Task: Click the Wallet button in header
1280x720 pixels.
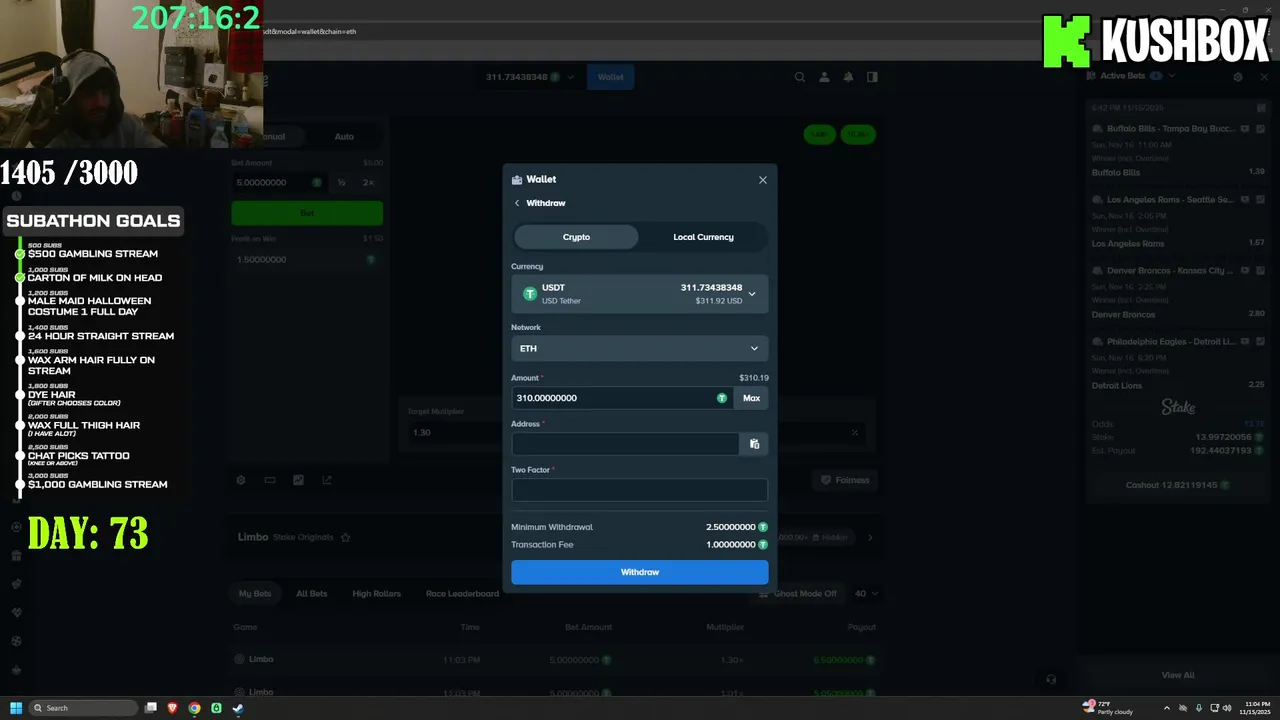Action: [610, 77]
